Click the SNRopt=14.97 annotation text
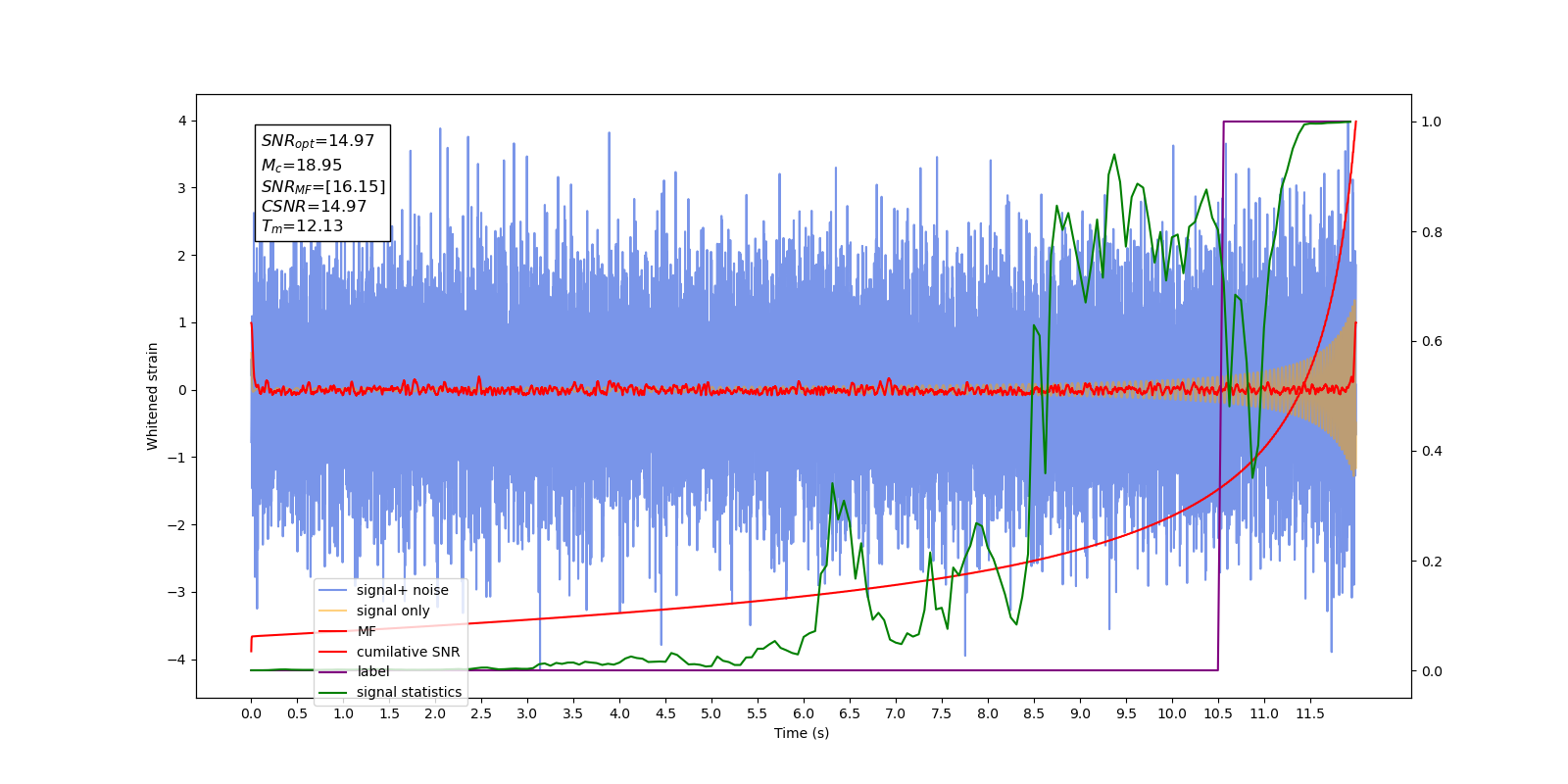Image resolution: width=1568 pixels, height=784 pixels. click(318, 141)
